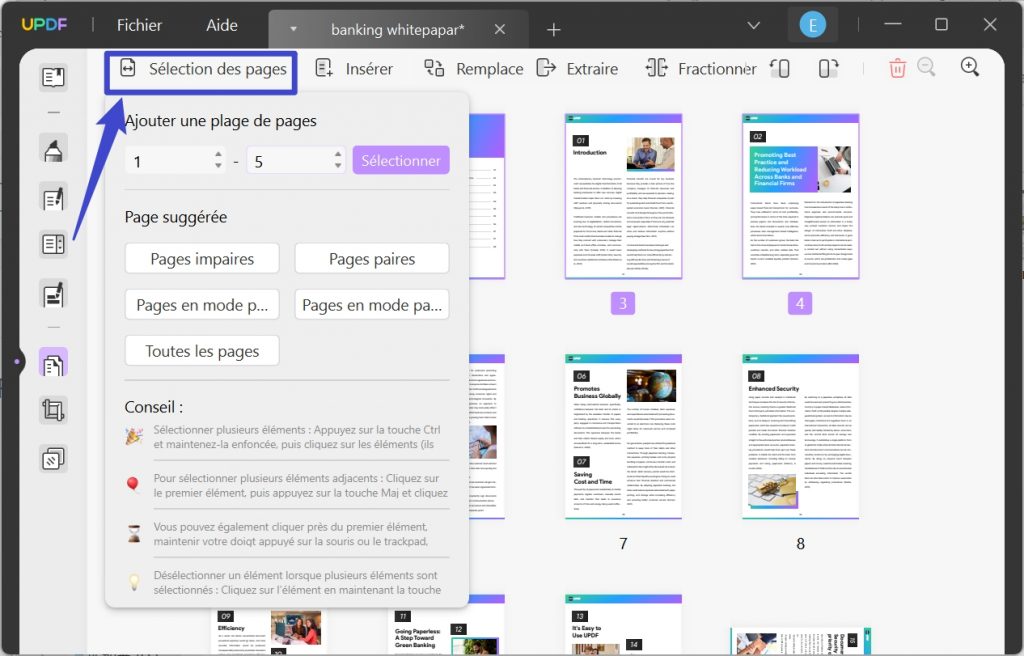Open the page 7 thumbnail
The height and width of the screenshot is (656, 1024).
tap(623, 437)
